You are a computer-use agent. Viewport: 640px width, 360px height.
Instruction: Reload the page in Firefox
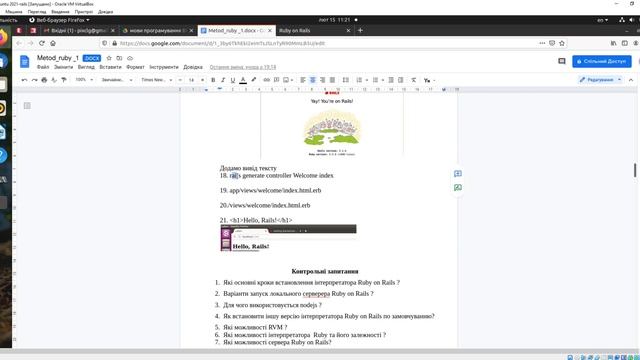[42, 43]
